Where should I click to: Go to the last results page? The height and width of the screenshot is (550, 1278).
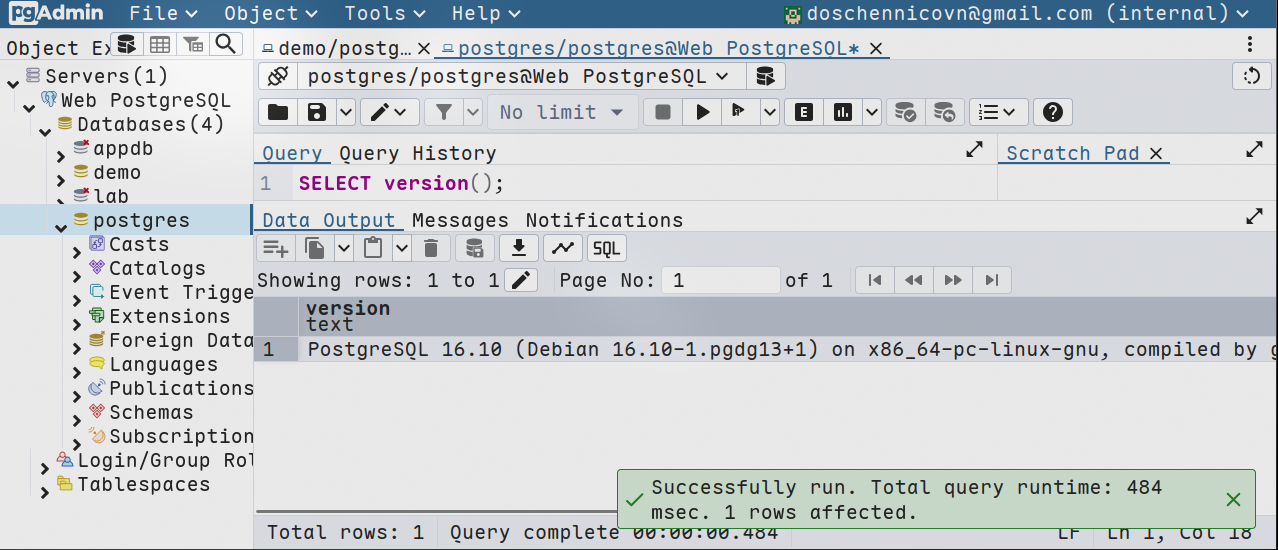pos(991,280)
